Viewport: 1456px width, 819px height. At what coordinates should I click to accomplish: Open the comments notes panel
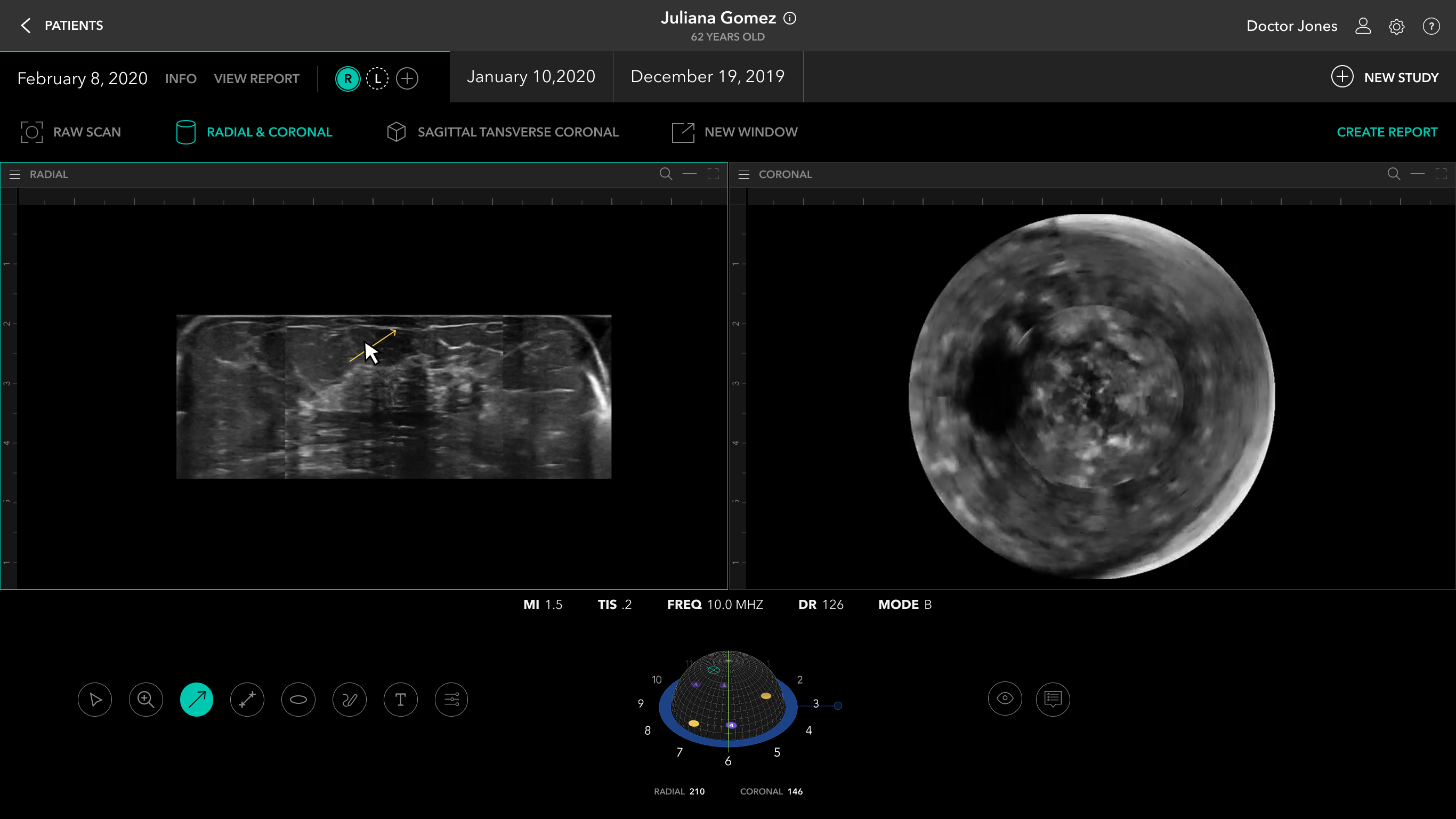pyautogui.click(x=1053, y=699)
